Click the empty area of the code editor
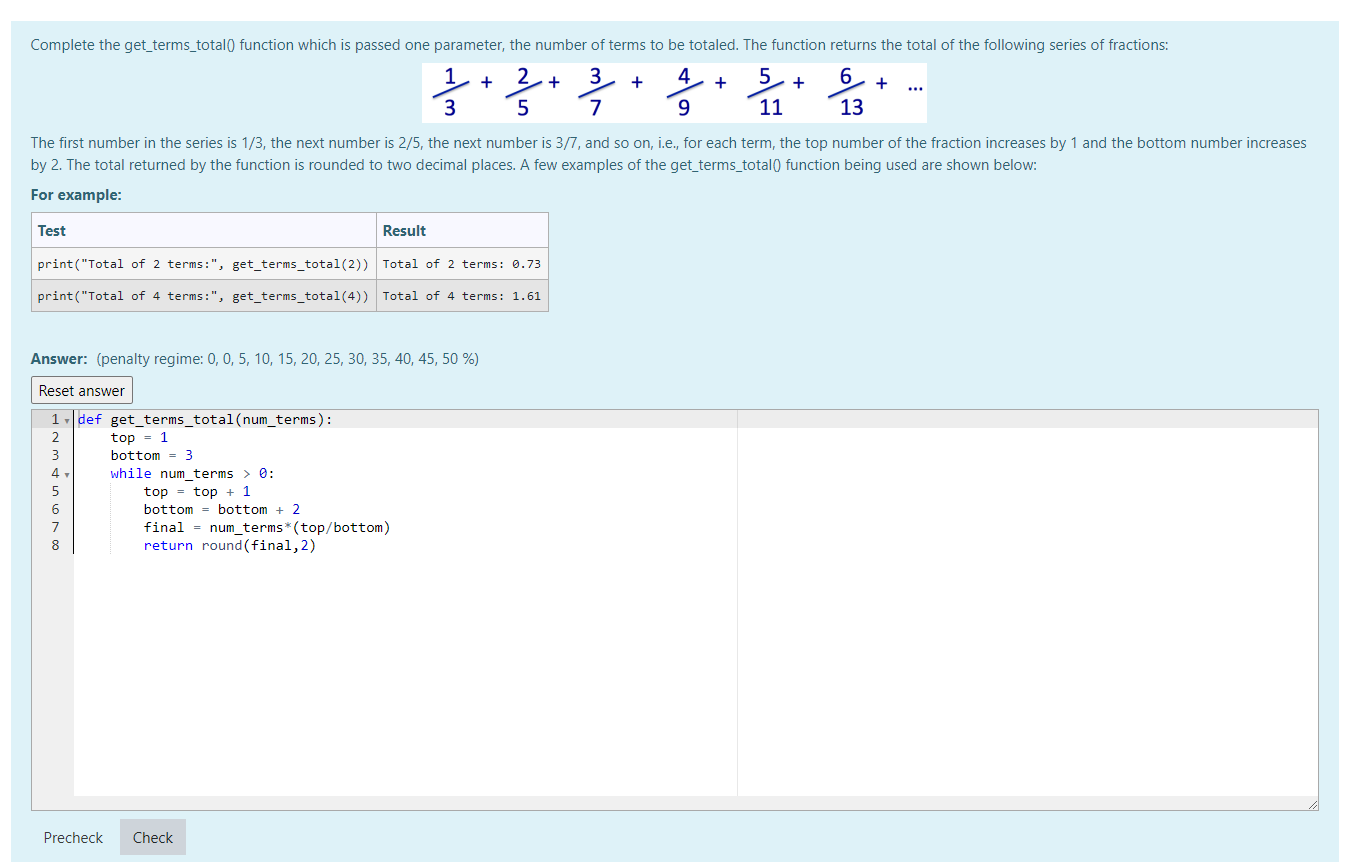The image size is (1353, 862). pyautogui.click(x=695, y=675)
